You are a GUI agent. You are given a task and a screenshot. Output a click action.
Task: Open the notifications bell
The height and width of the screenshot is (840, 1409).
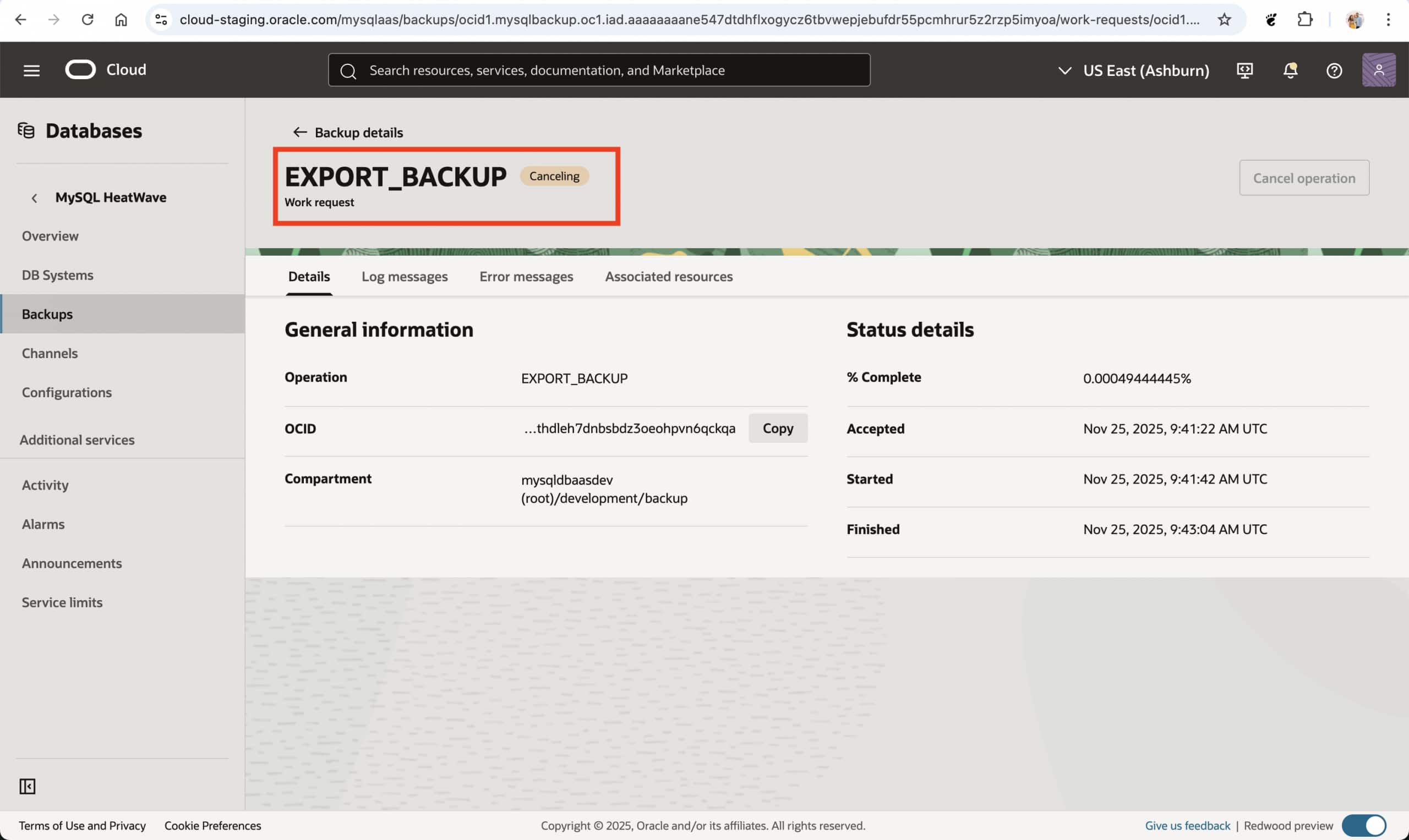[x=1290, y=70]
